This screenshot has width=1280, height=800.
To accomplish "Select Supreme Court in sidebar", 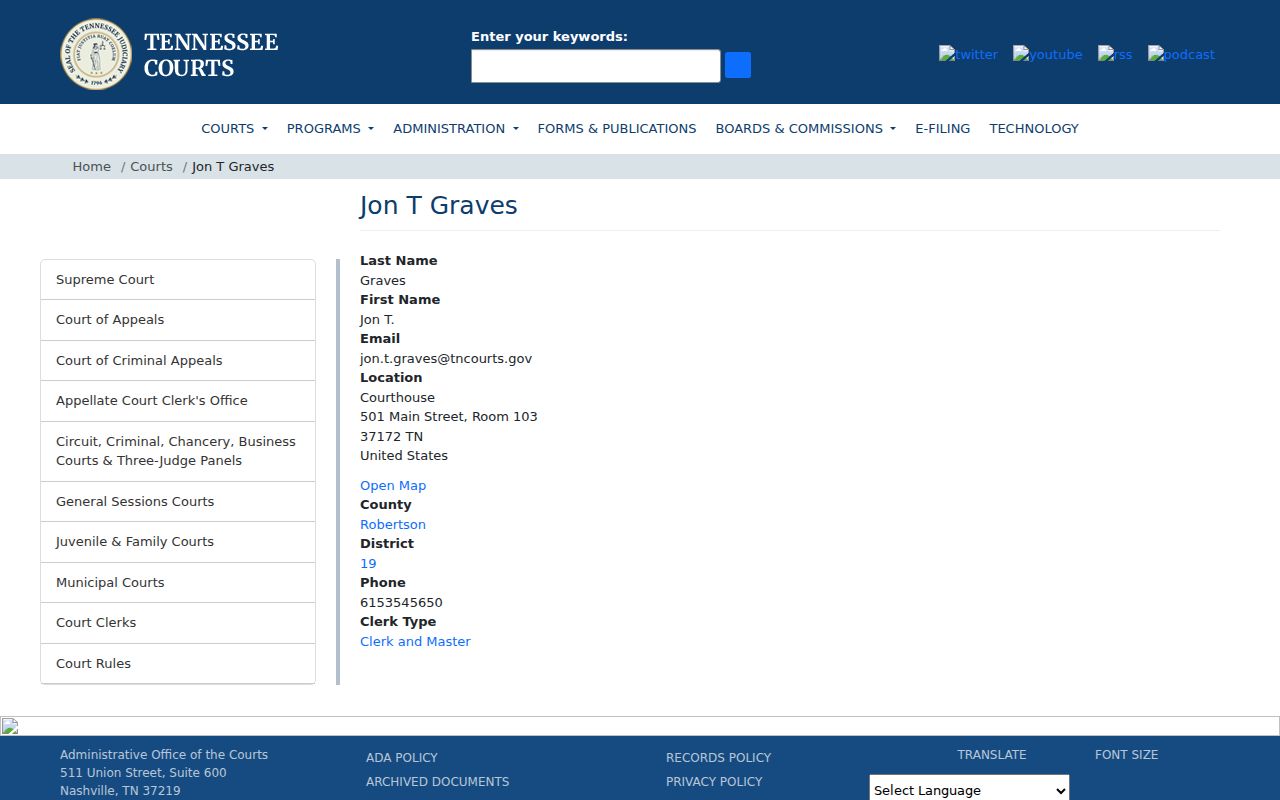I will pos(178,279).
